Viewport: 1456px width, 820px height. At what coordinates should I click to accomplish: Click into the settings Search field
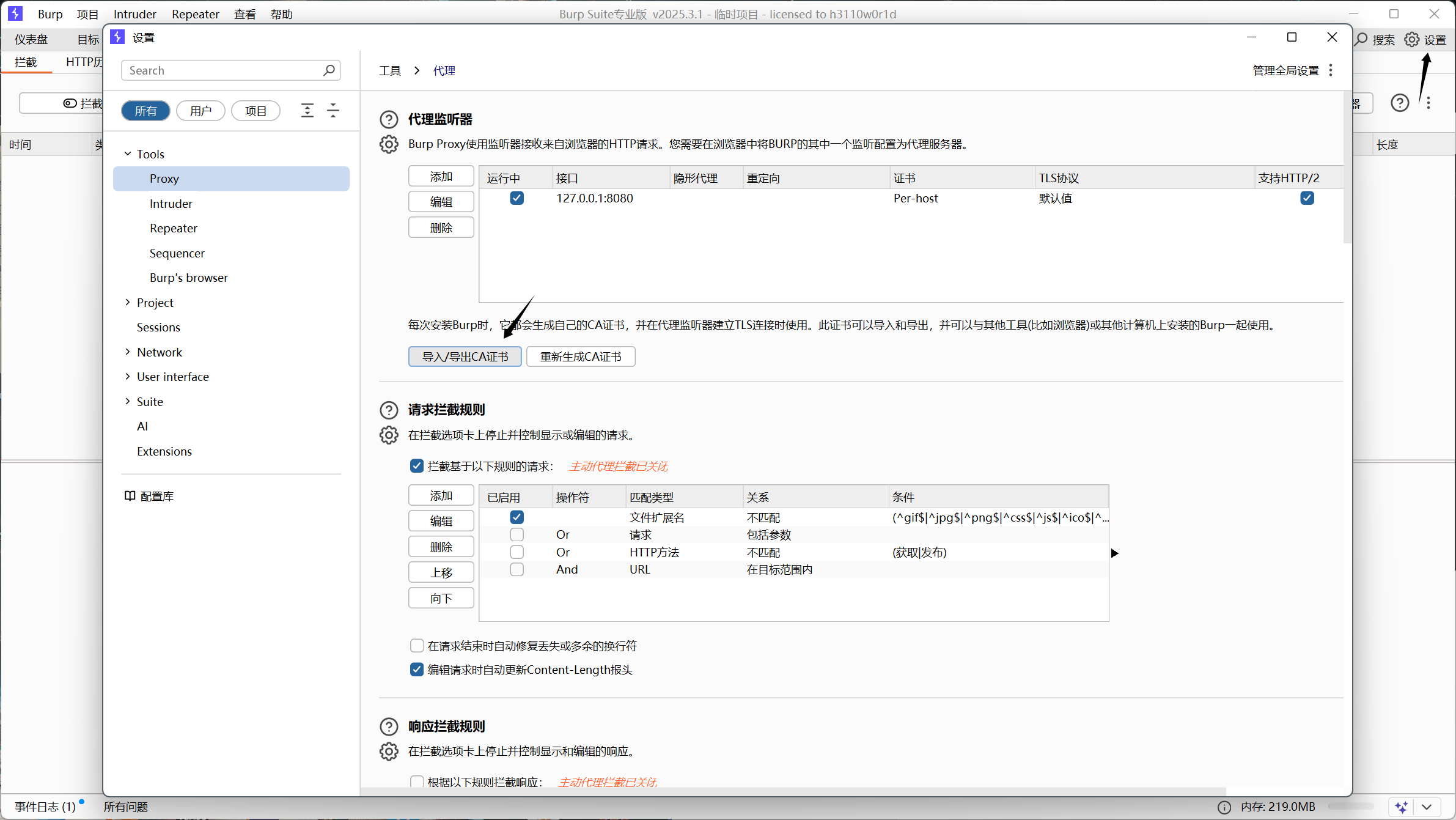[230, 70]
